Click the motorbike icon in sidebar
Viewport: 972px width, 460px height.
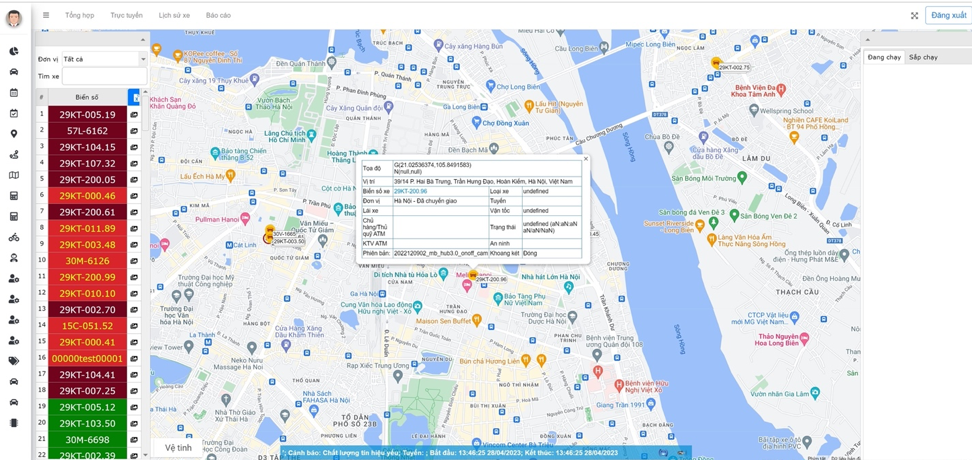[14, 238]
